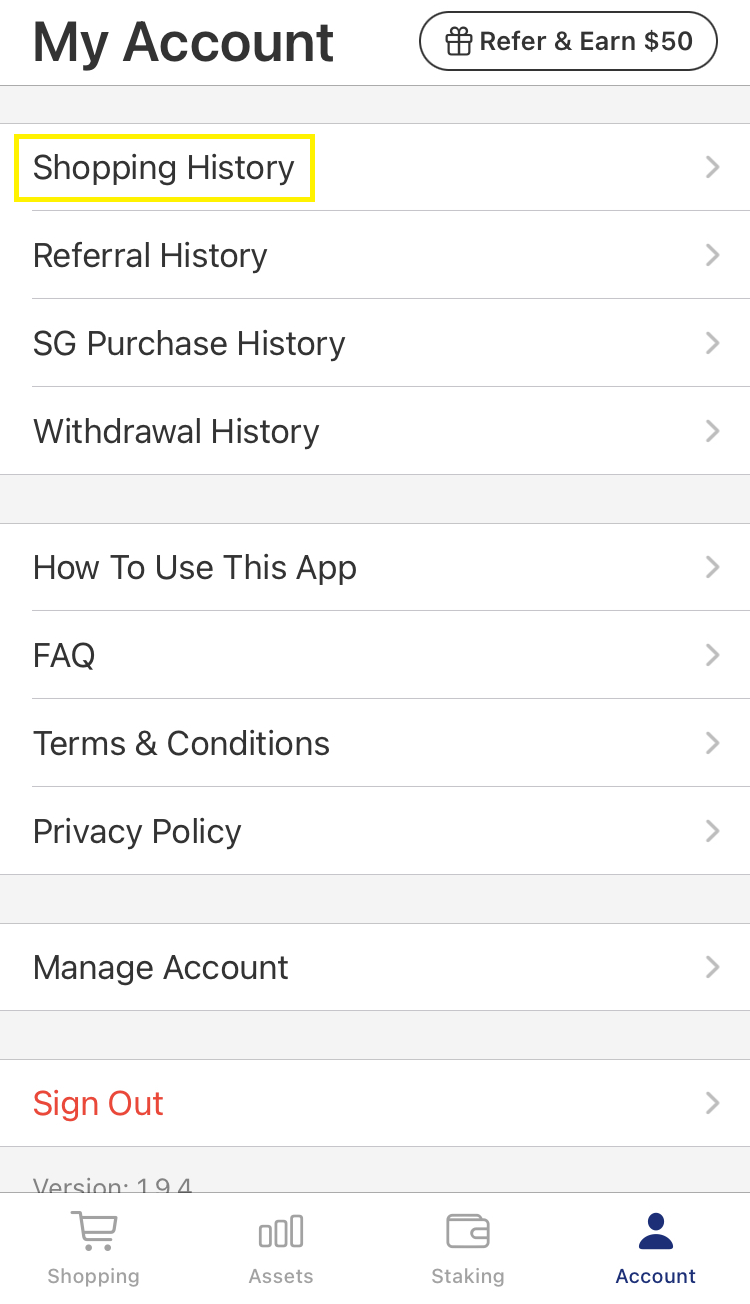
Task: Select How To Use This App
Action: pyautogui.click(x=195, y=567)
